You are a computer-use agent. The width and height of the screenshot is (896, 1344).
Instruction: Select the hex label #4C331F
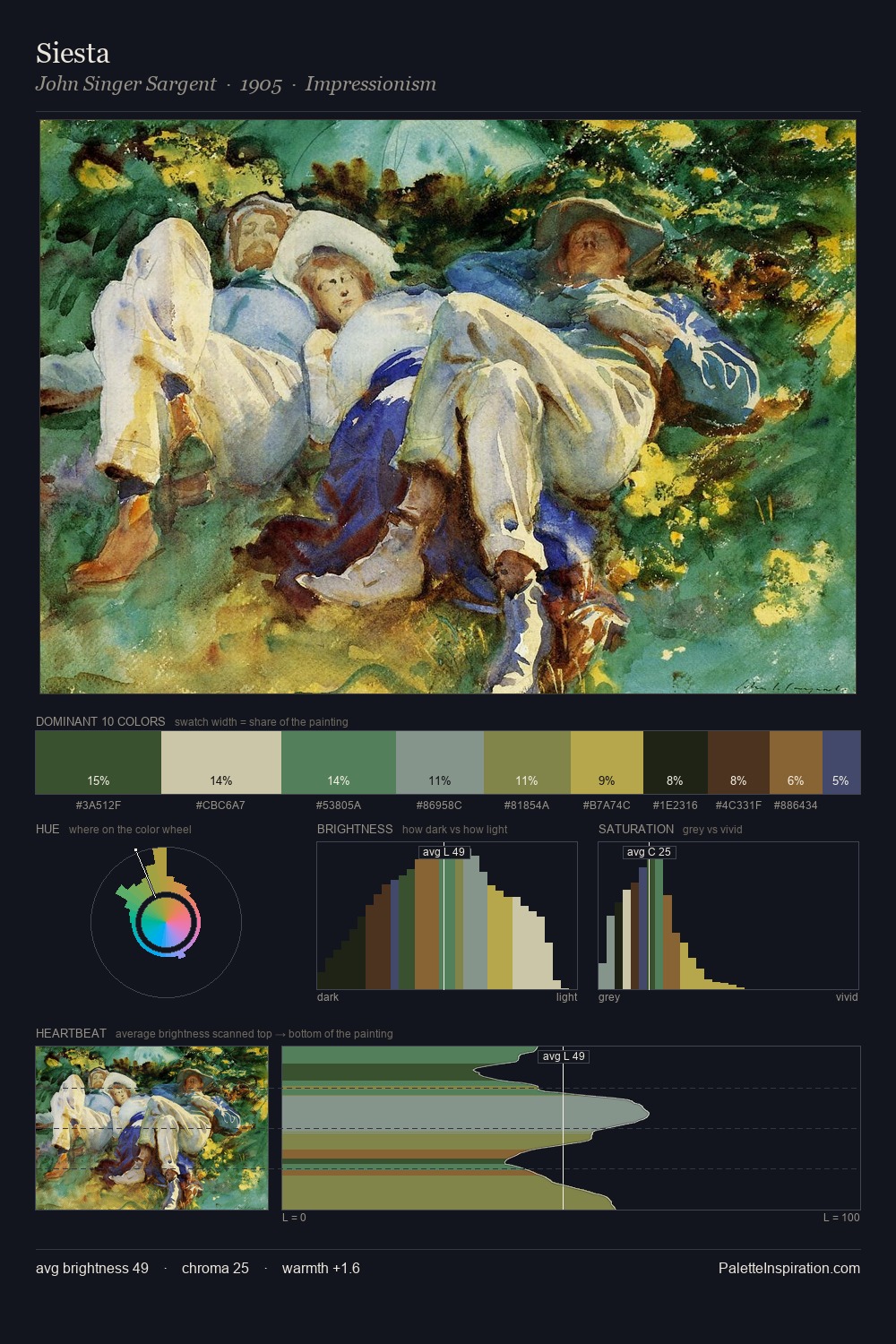[x=738, y=806]
